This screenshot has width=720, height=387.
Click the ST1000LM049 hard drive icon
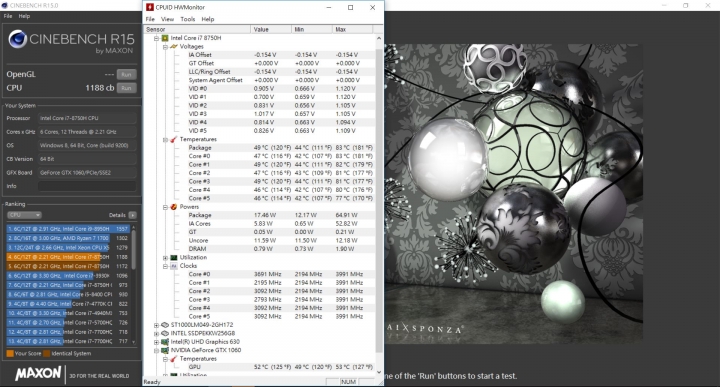tap(165, 325)
